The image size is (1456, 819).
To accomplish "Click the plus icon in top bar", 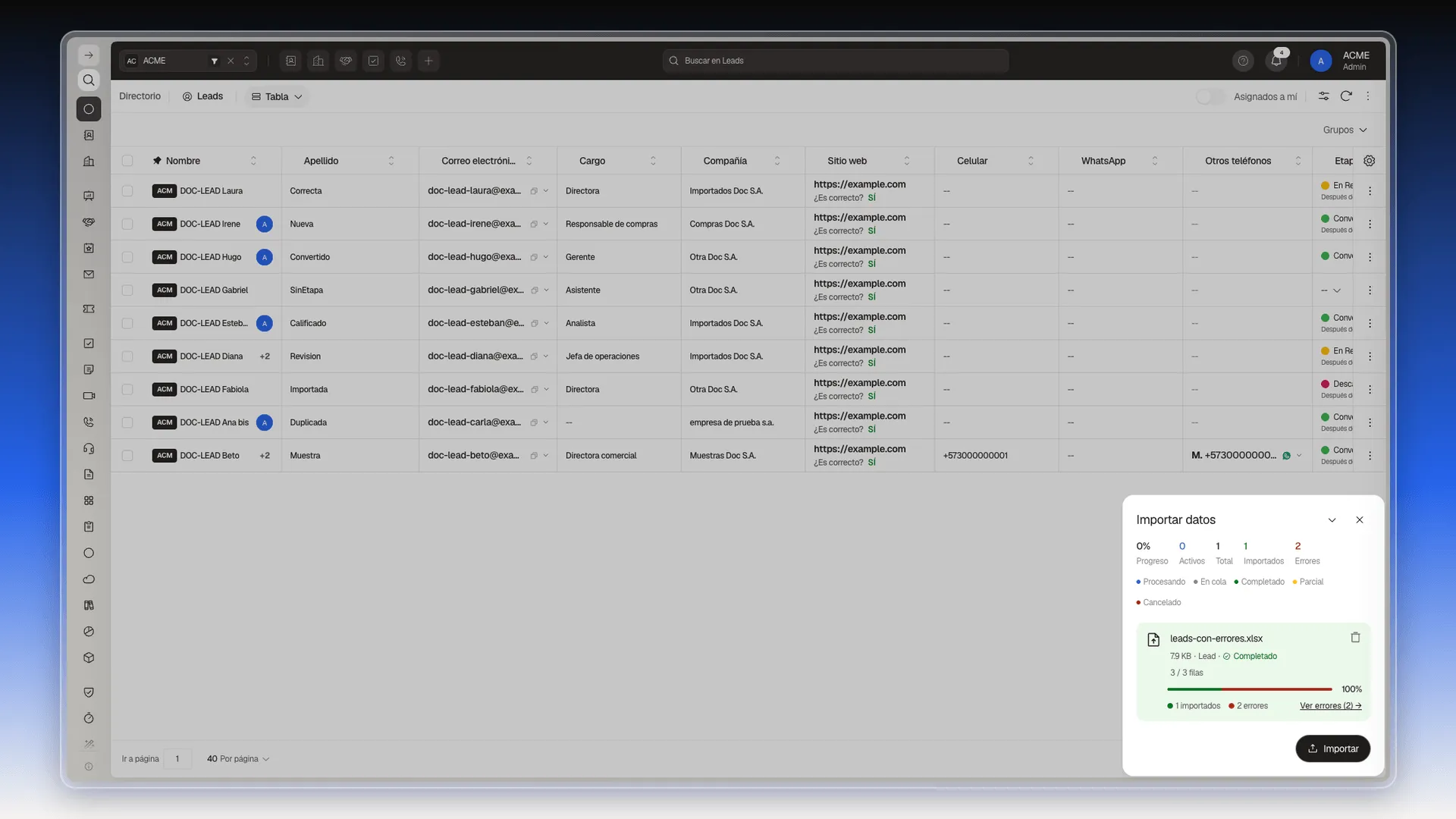I will (428, 61).
